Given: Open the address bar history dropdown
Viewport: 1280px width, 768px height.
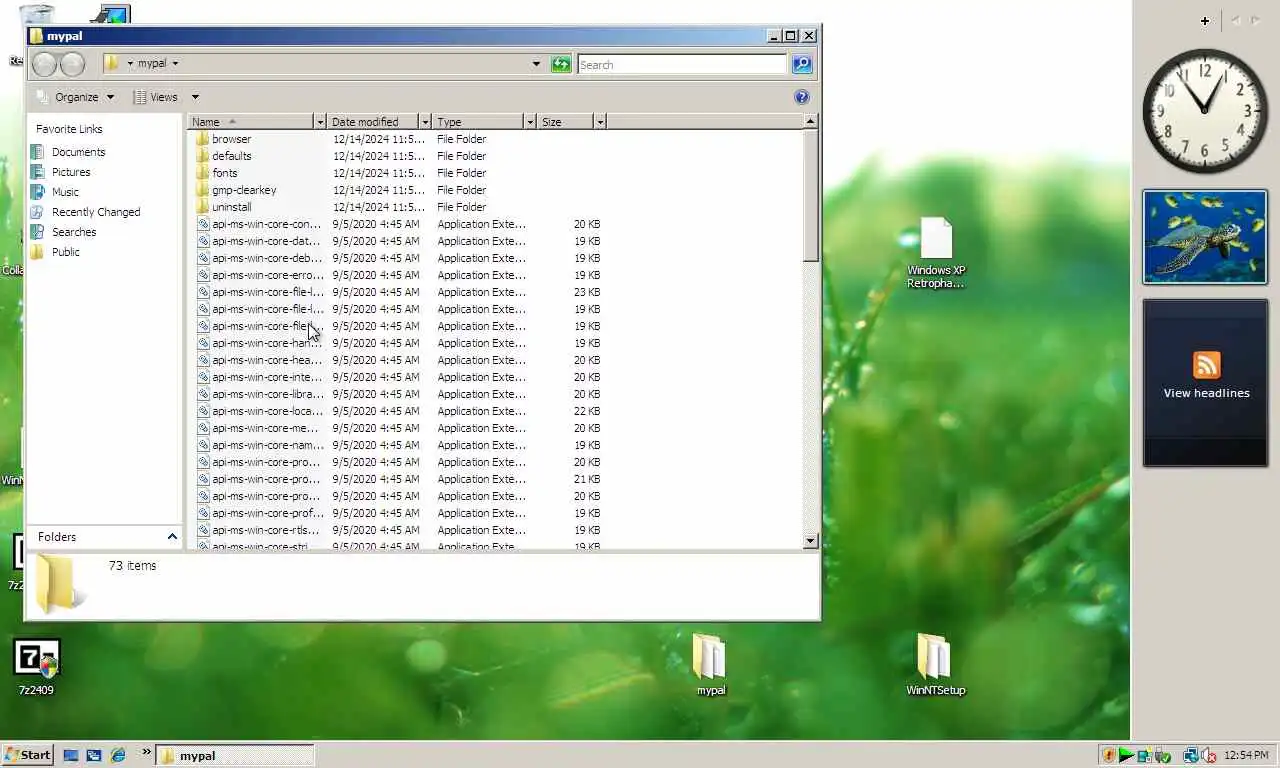Looking at the screenshot, I should coord(536,64).
